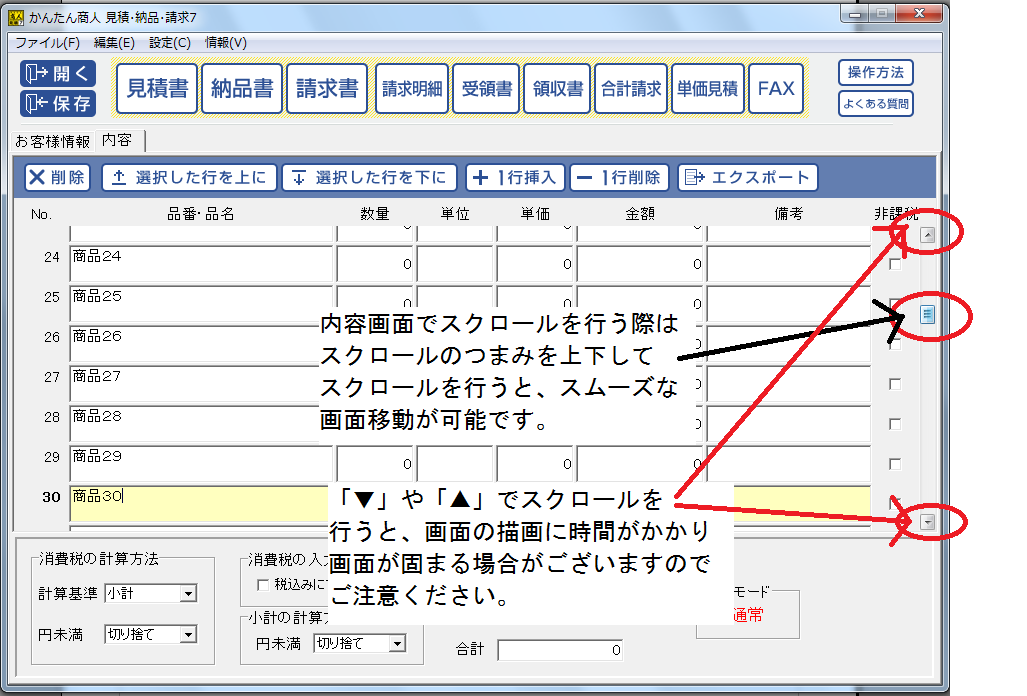This screenshot has height=696, width=1027.
Task: Click the 合計 total field
Action: coord(561,650)
